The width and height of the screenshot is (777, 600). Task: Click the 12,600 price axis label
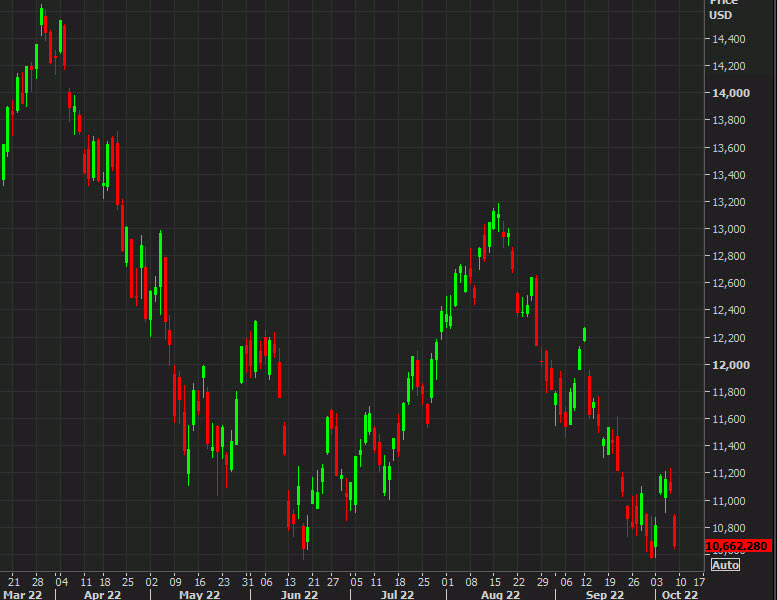click(x=728, y=283)
